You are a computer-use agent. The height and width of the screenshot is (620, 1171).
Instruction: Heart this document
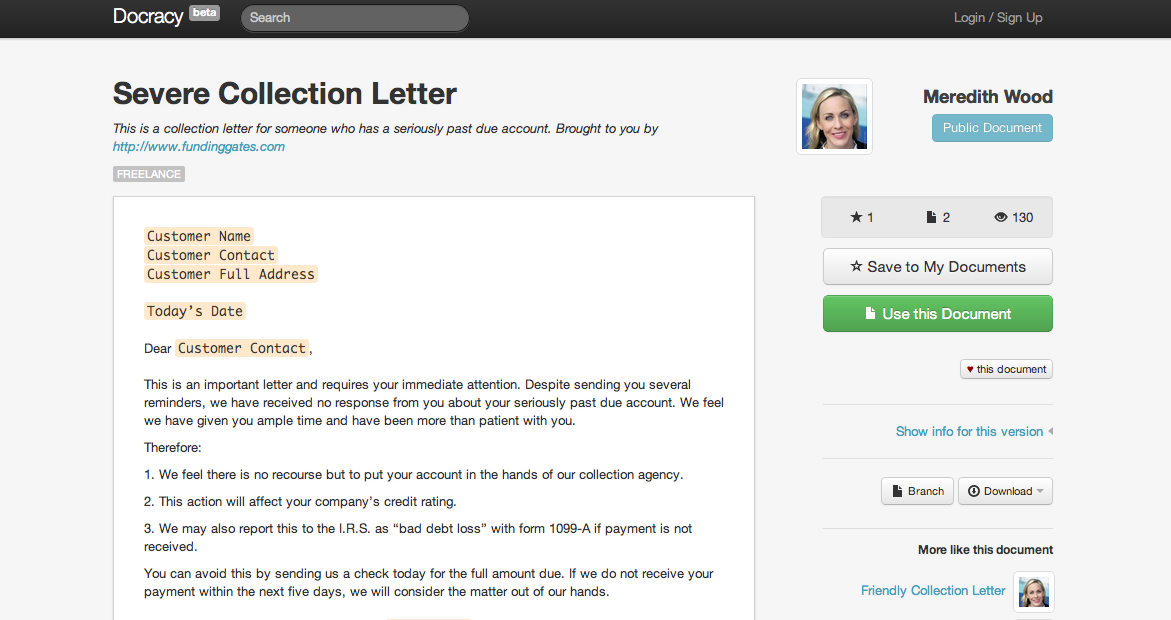(1006, 369)
